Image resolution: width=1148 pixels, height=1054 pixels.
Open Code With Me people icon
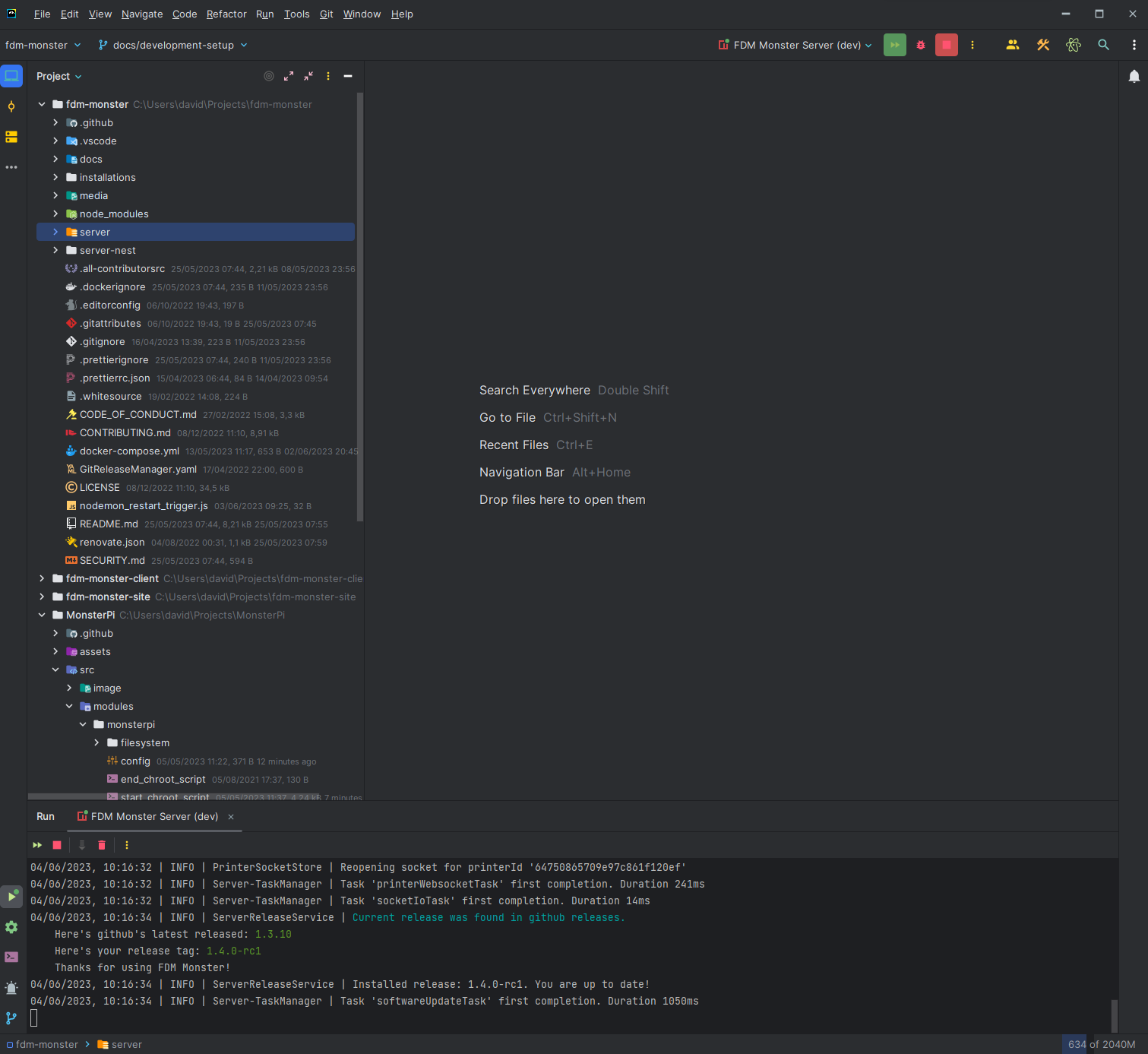[1013, 45]
